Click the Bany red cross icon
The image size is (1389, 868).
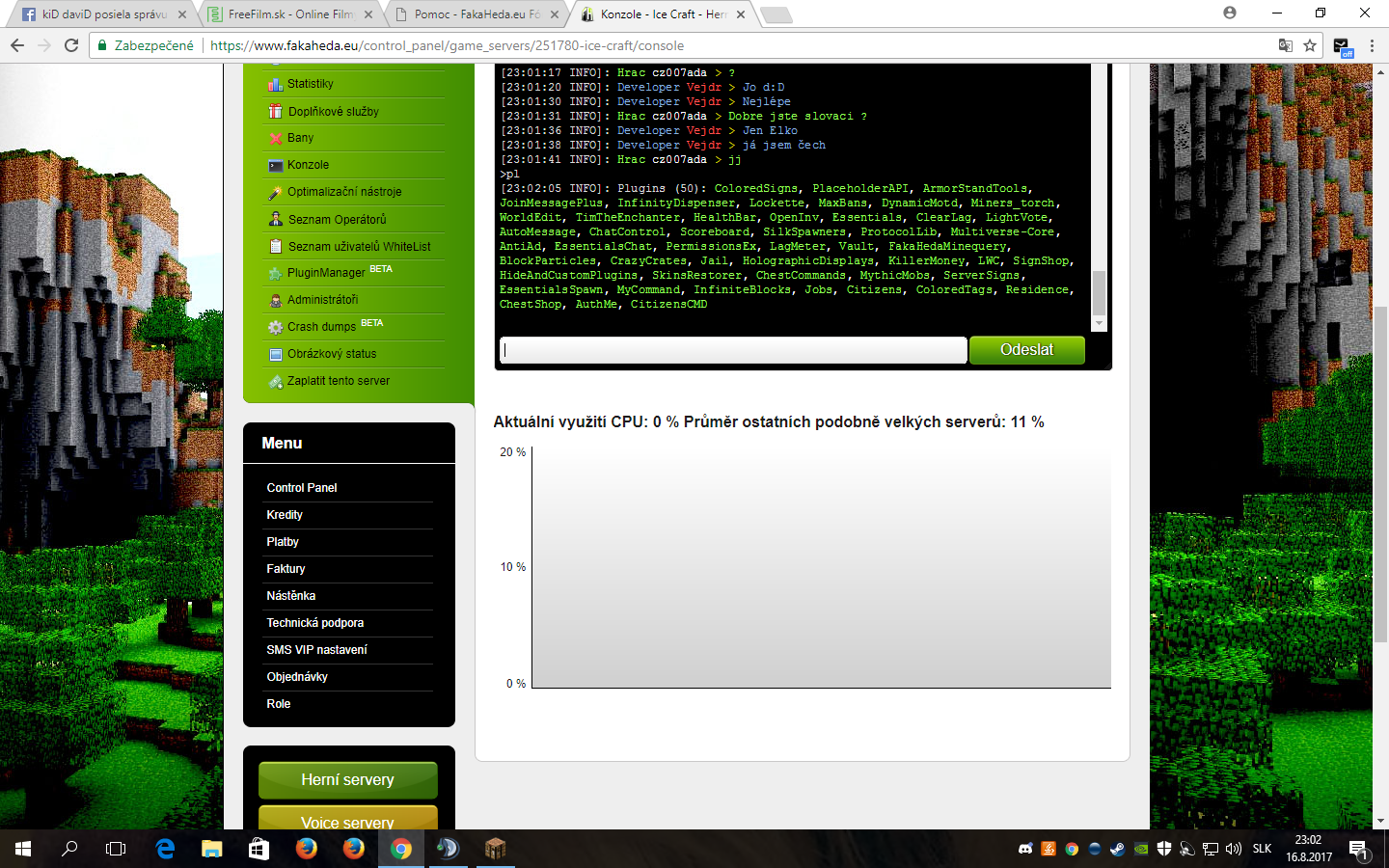[x=275, y=138]
